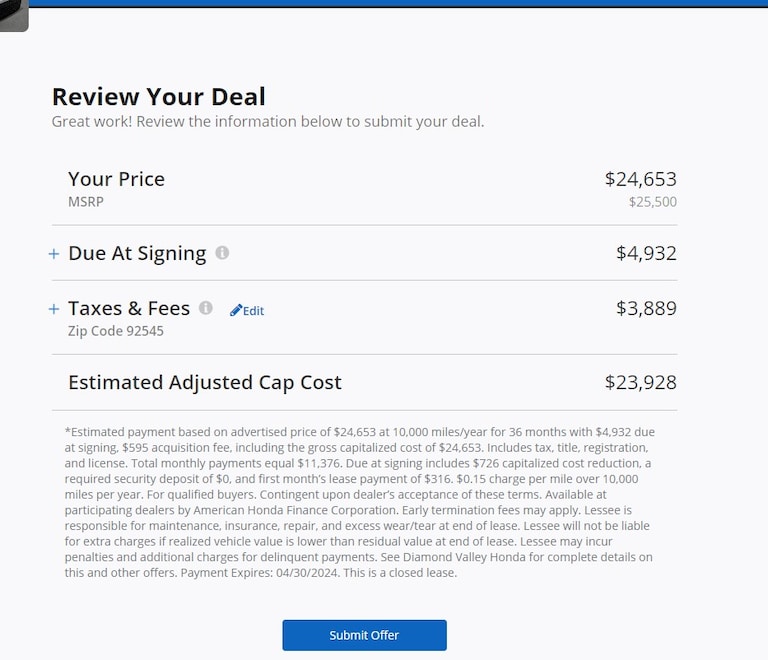Select the Your Price label
Viewport: 768px width, 660px height.
116,179
